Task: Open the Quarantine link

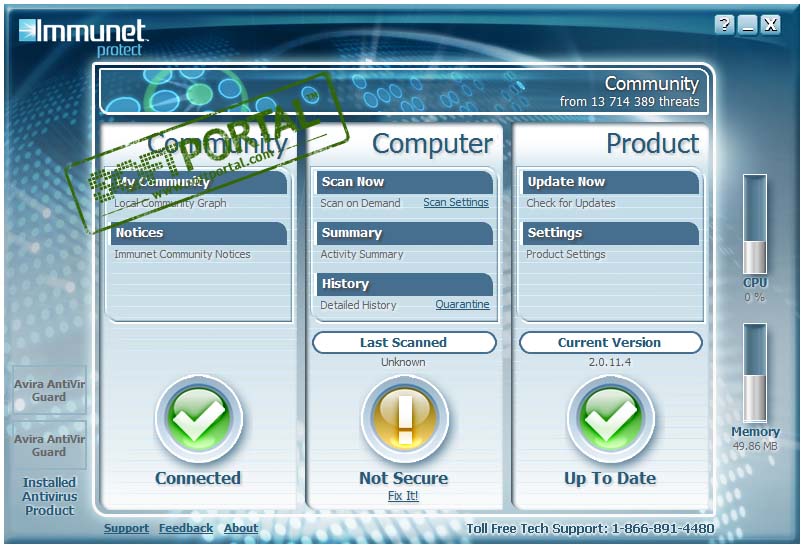Action: tap(462, 305)
